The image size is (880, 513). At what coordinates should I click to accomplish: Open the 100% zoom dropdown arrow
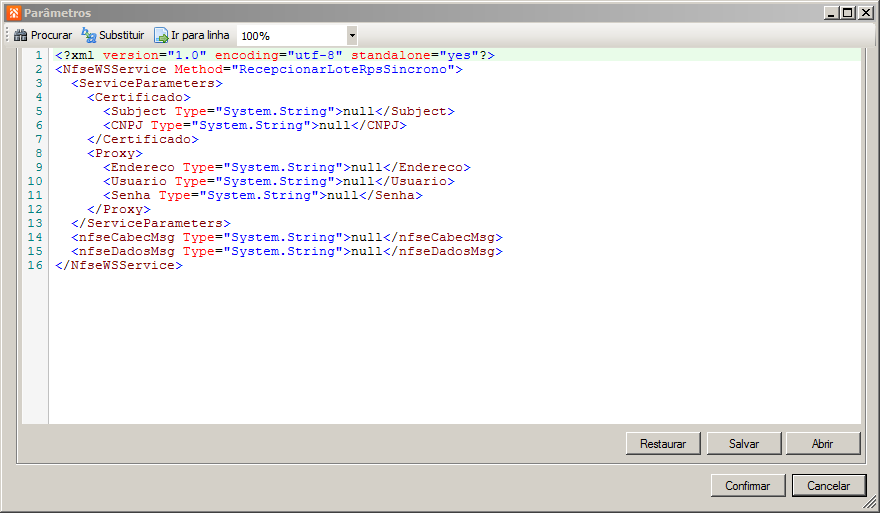352,35
